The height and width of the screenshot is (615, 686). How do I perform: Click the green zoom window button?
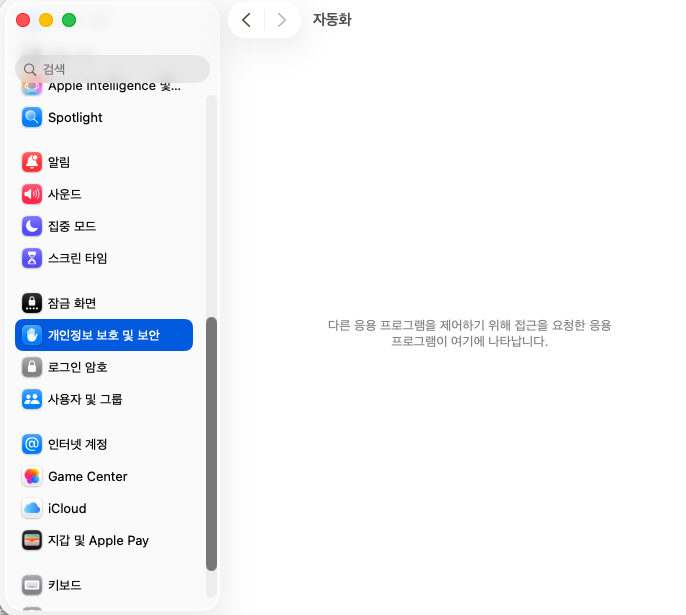coord(69,20)
